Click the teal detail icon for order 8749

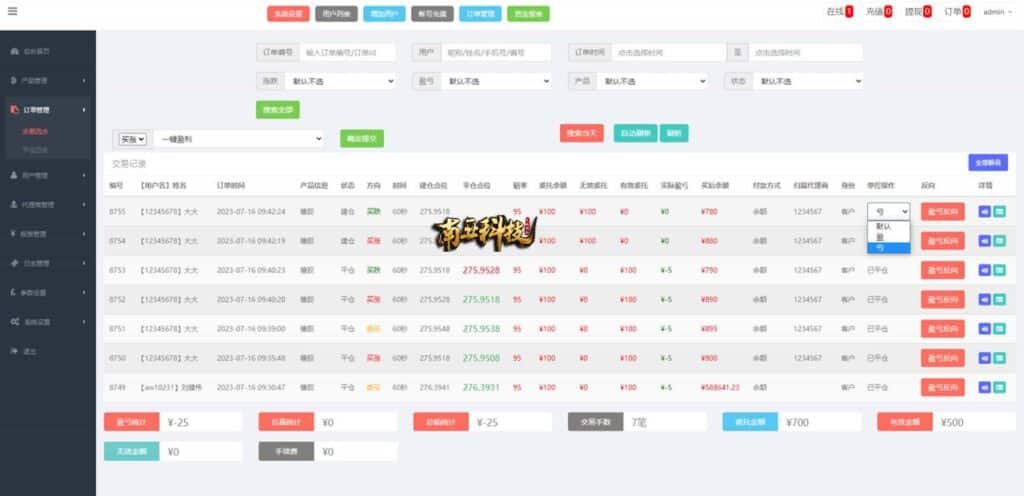(999, 387)
